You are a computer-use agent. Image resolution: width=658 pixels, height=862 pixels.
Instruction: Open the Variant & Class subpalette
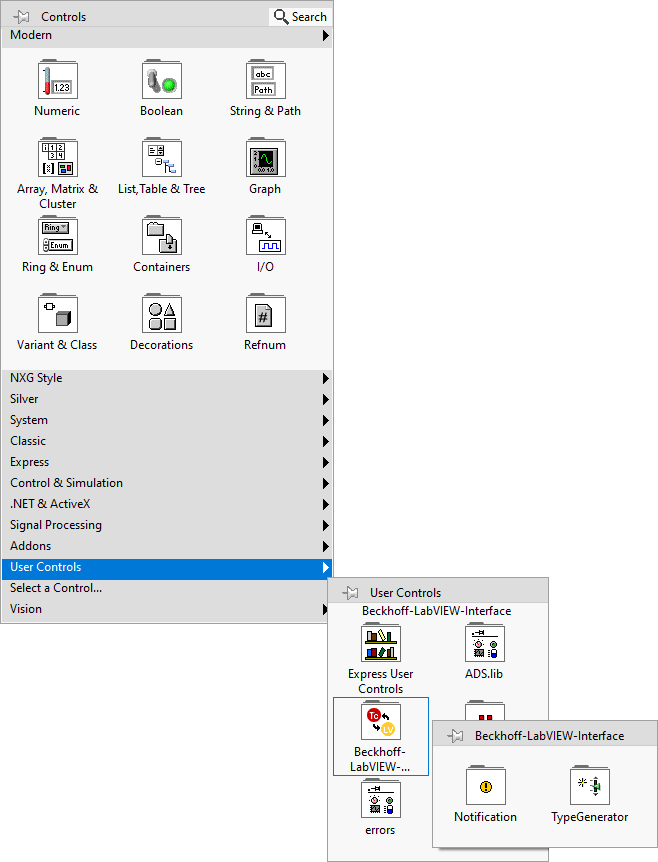[x=58, y=314]
